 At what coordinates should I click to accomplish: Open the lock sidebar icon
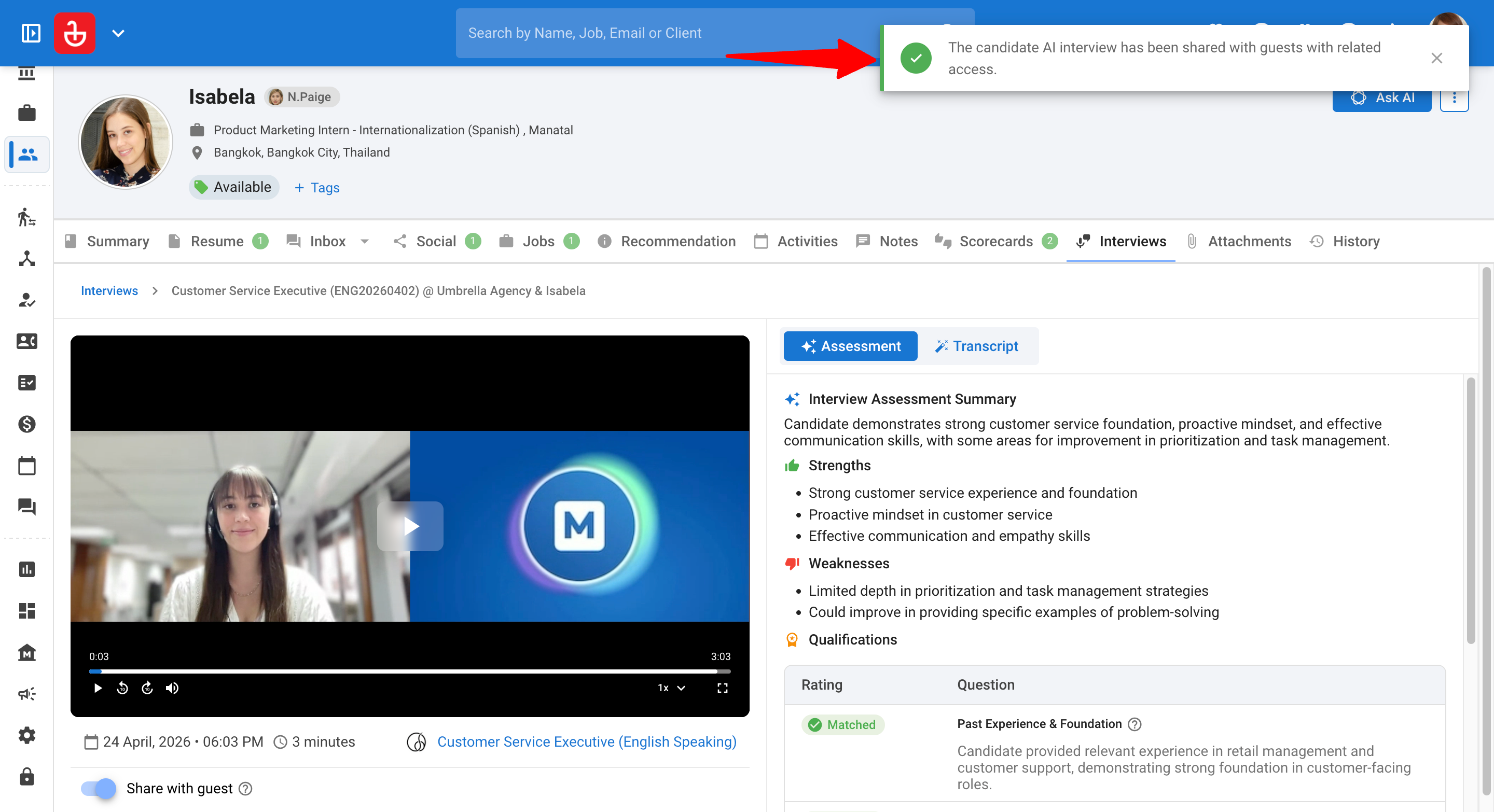tap(26, 777)
